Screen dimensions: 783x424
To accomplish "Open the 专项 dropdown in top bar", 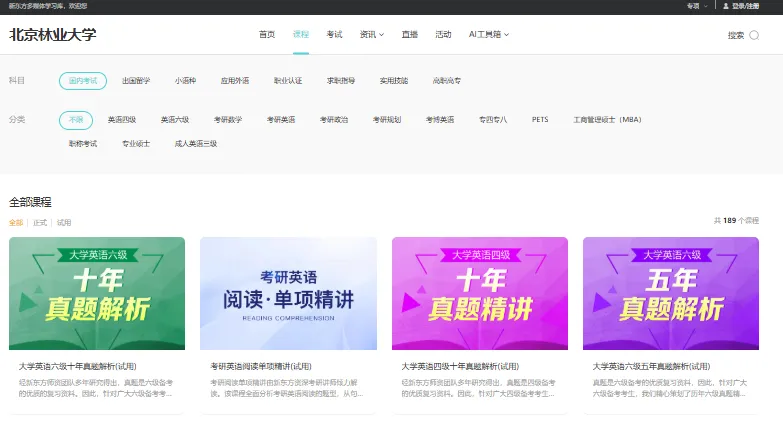I will pos(696,6).
